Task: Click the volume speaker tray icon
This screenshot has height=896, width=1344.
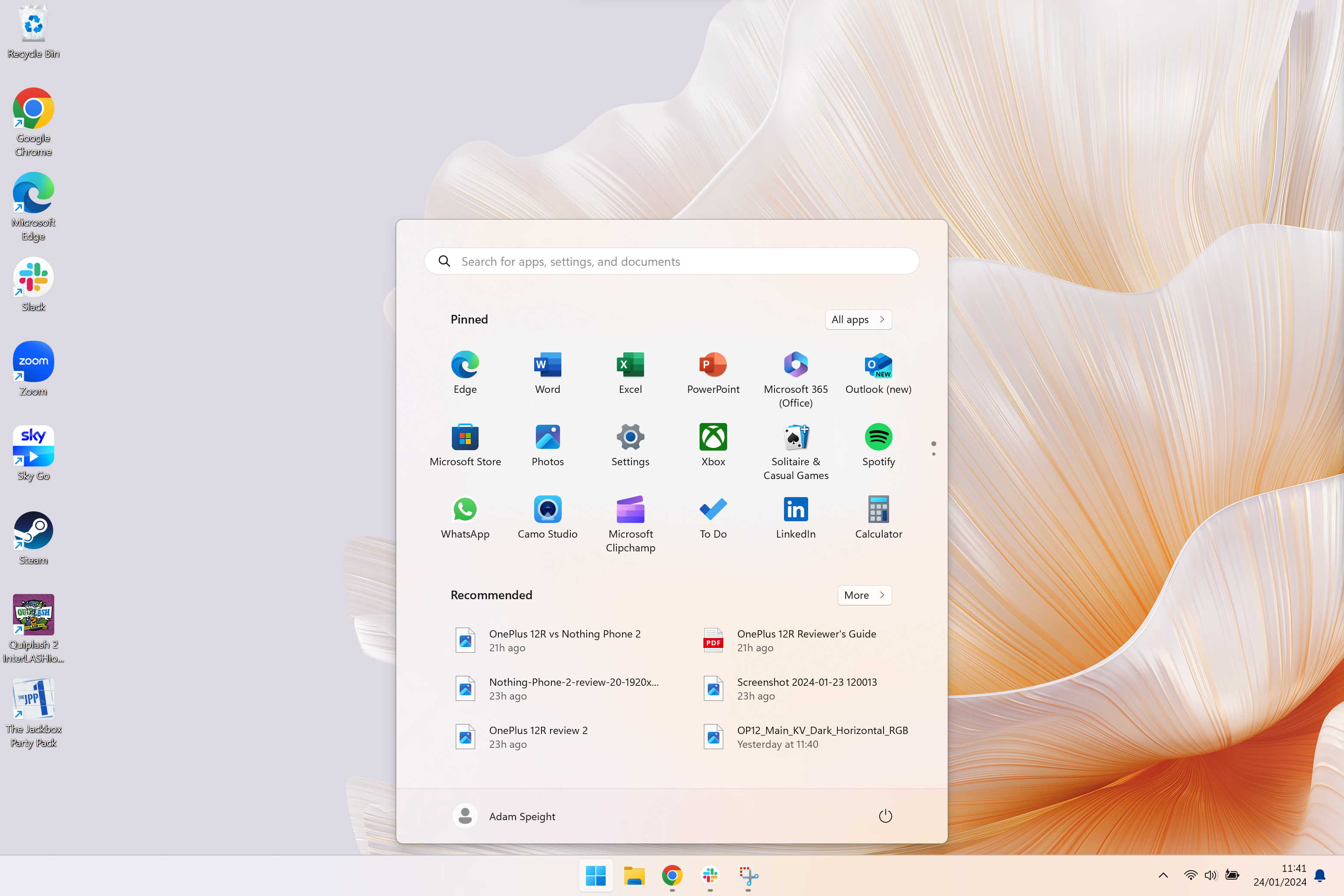Action: pos(1211,875)
